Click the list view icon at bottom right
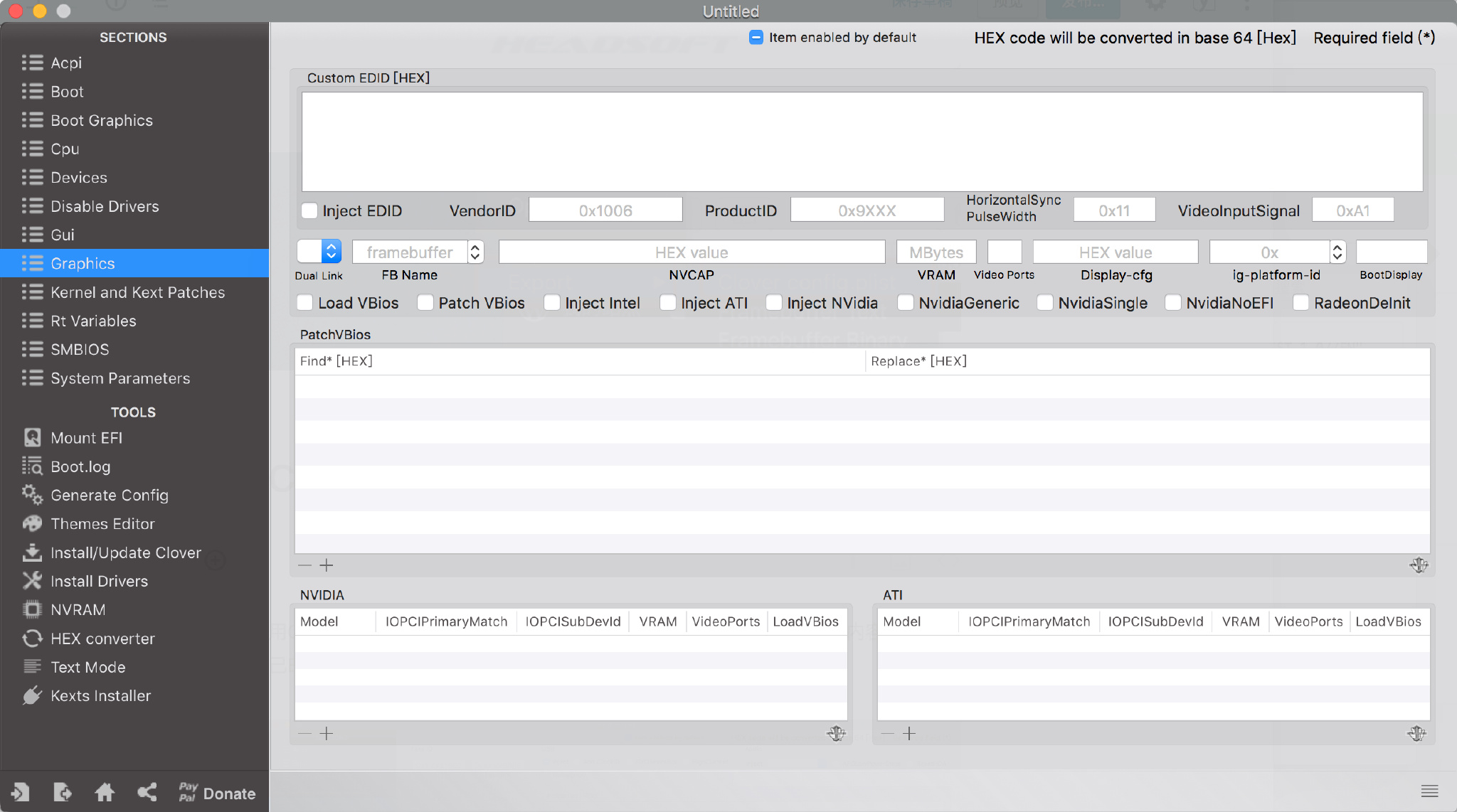 (1429, 791)
